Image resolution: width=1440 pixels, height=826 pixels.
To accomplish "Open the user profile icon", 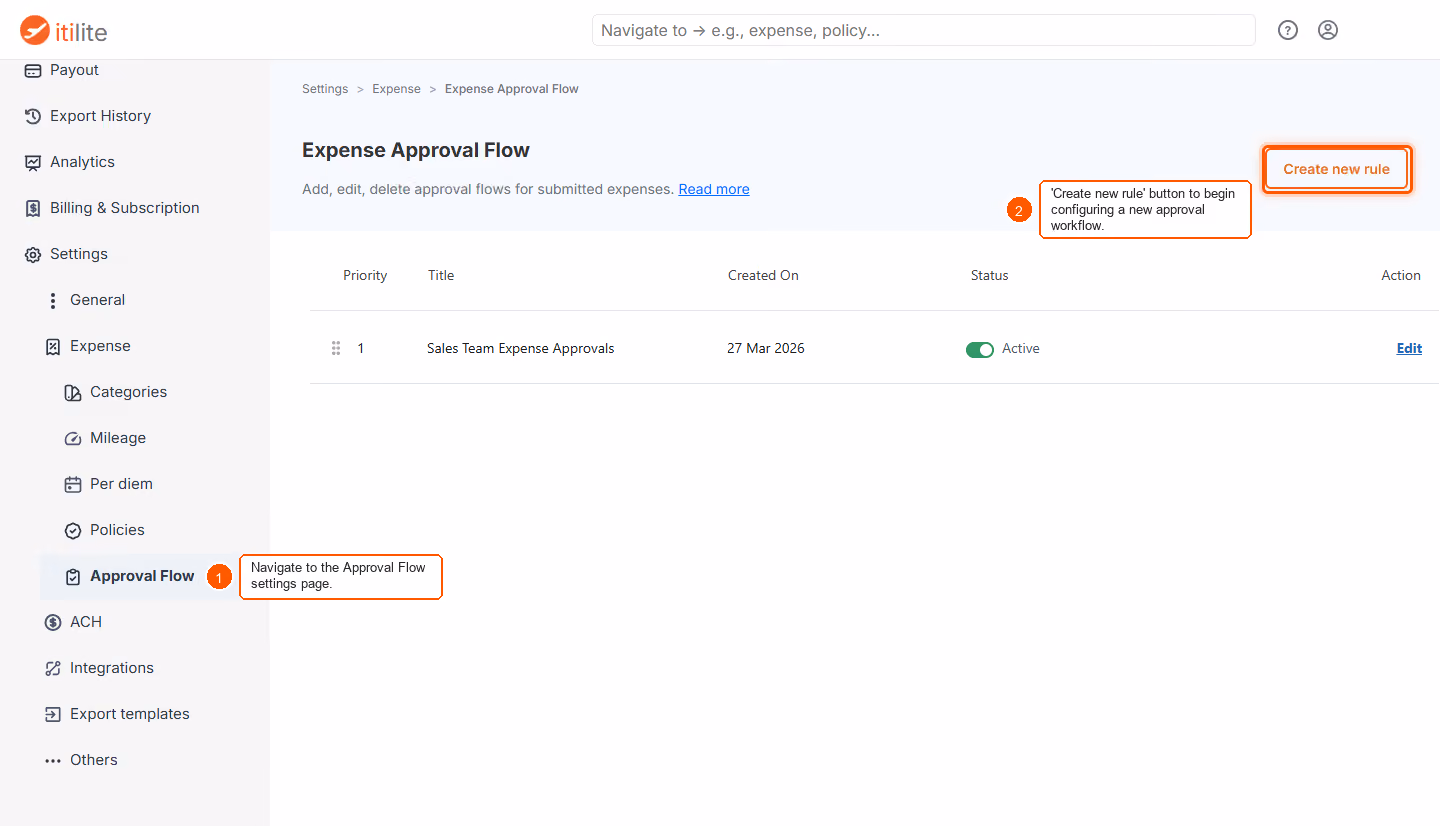I will 1328,30.
